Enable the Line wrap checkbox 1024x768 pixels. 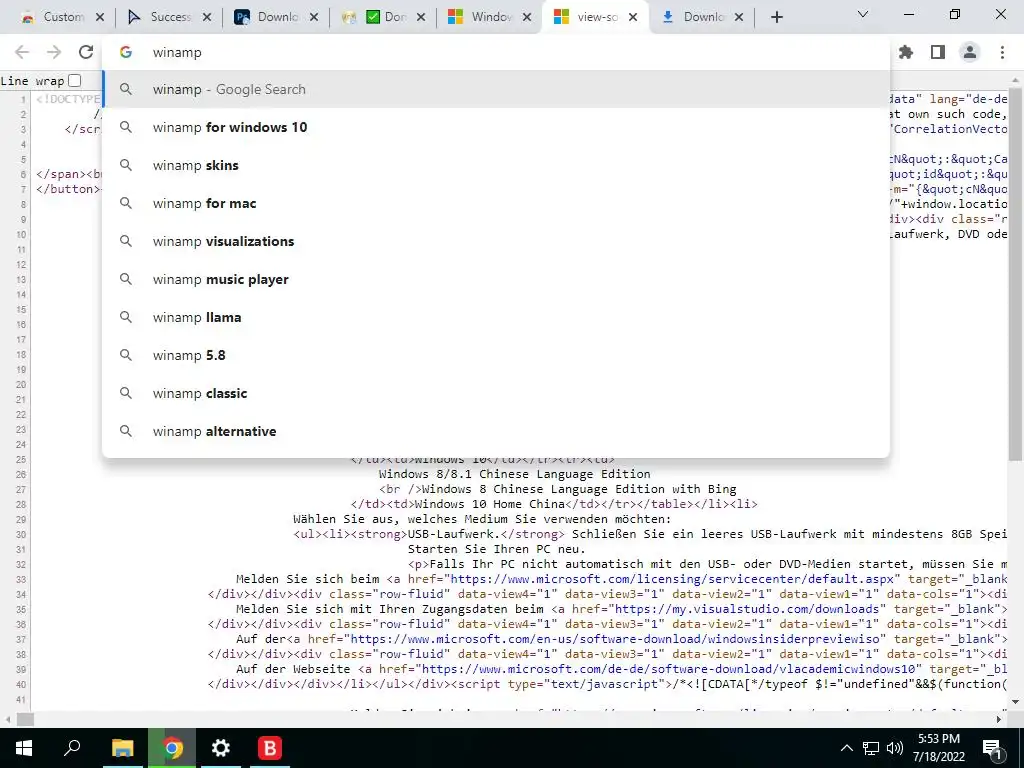75,80
